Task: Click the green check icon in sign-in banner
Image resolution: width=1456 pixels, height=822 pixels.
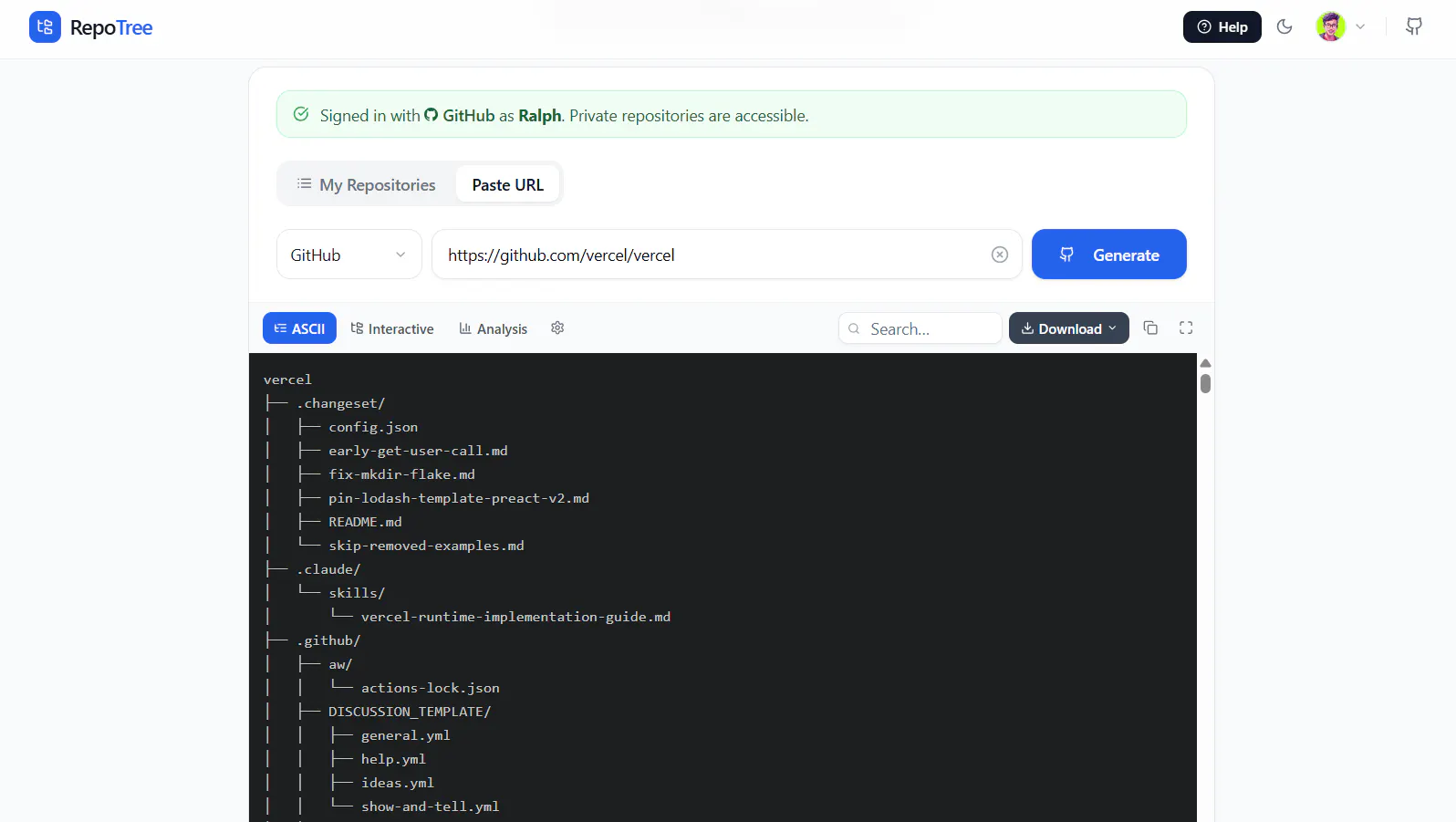Action: [x=301, y=114]
